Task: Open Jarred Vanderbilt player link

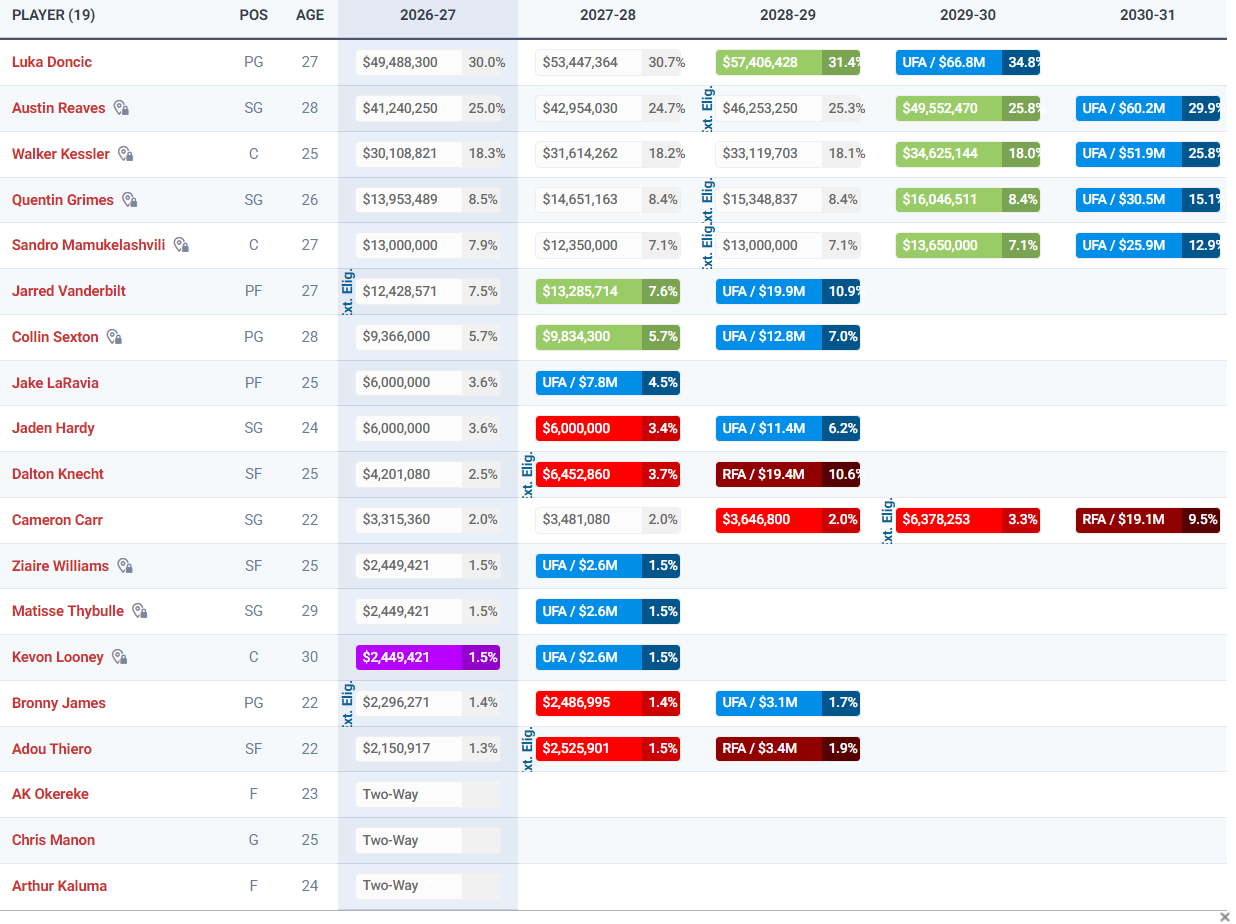Action: point(69,291)
